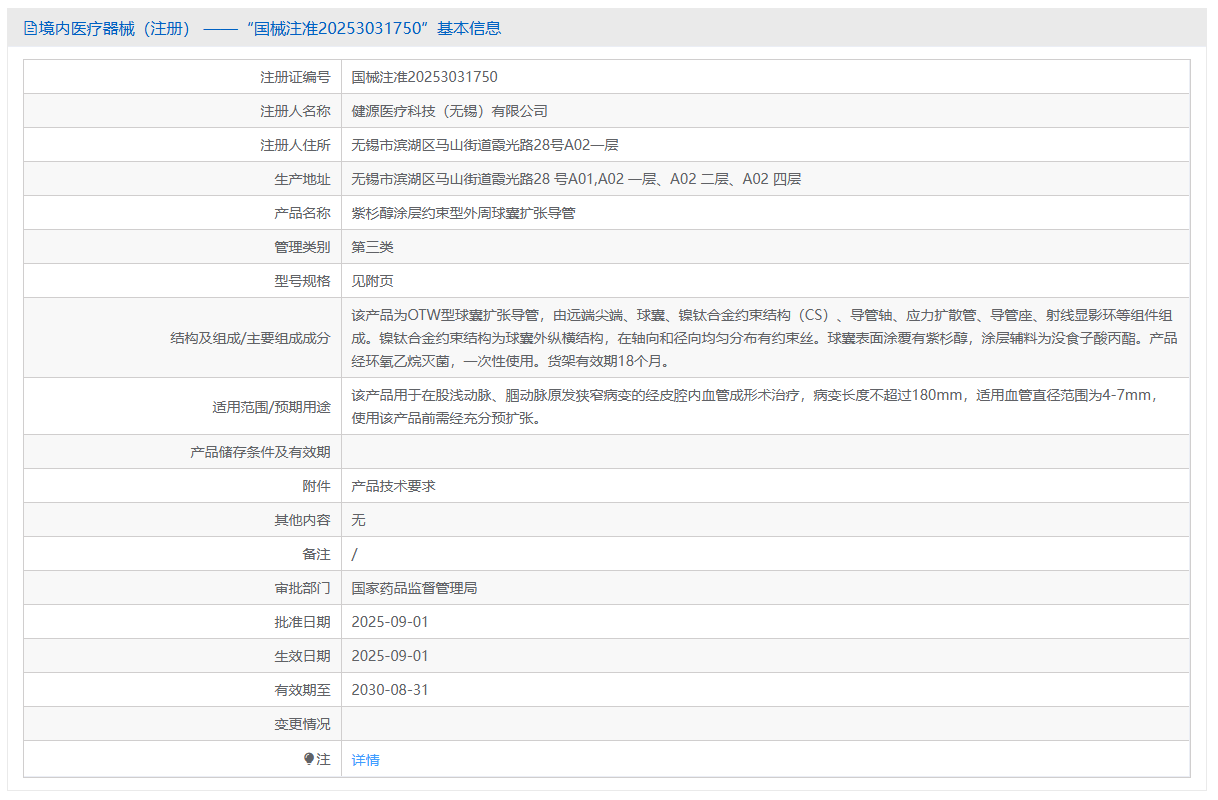Click the 备注 value slash
Image resolution: width=1218 pixels, height=800 pixels.
click(355, 554)
